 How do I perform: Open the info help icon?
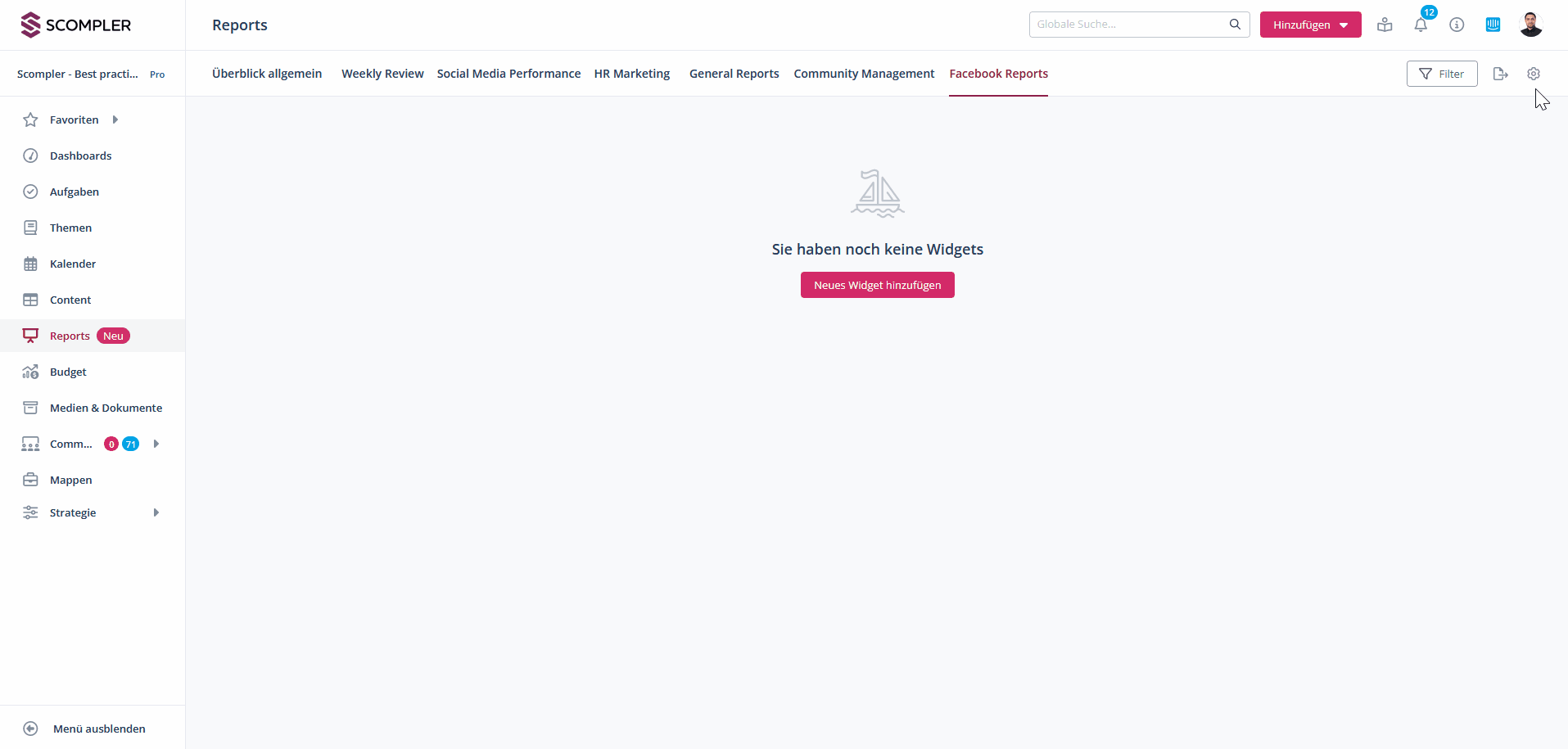pos(1457,25)
